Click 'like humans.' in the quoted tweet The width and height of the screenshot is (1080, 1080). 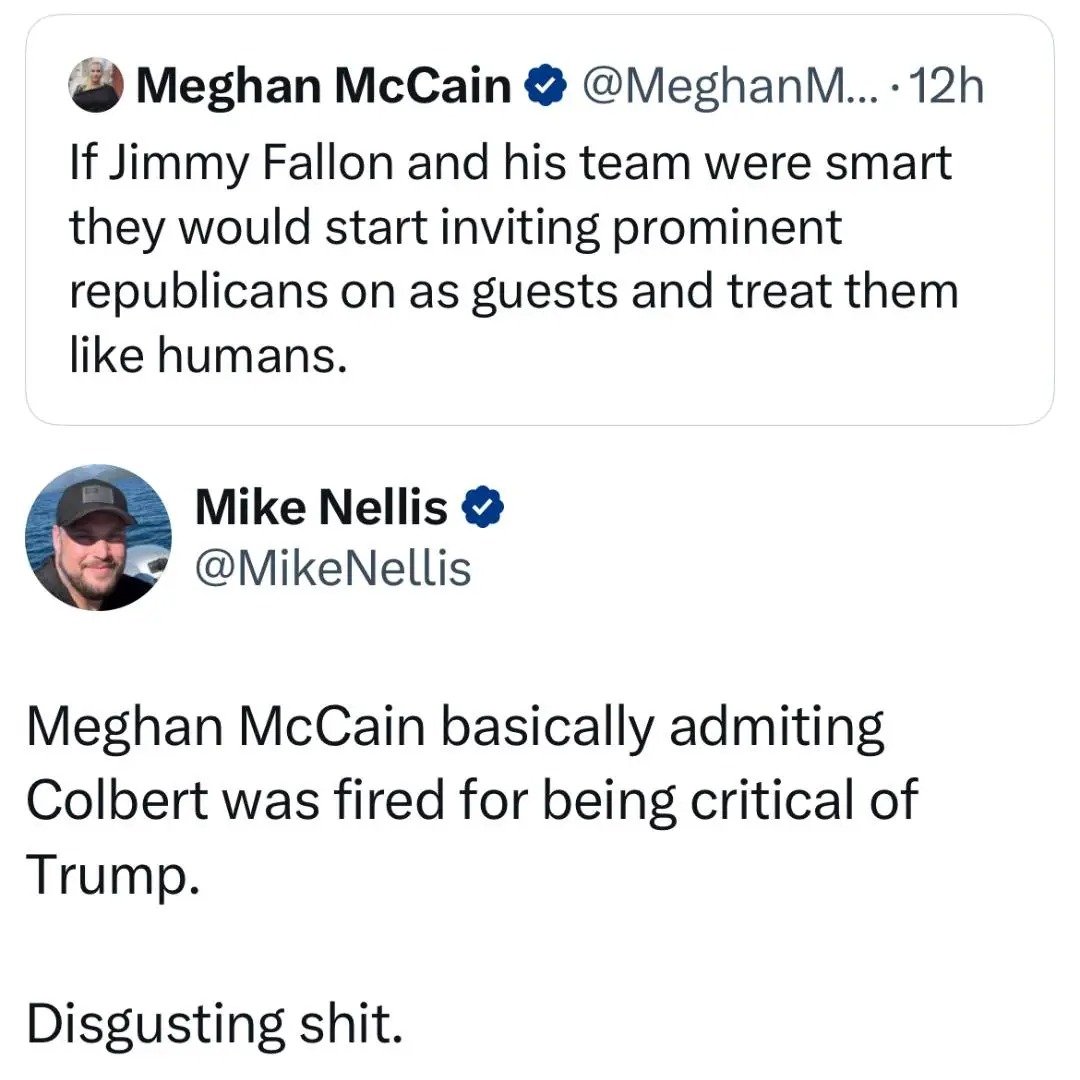[208, 356]
